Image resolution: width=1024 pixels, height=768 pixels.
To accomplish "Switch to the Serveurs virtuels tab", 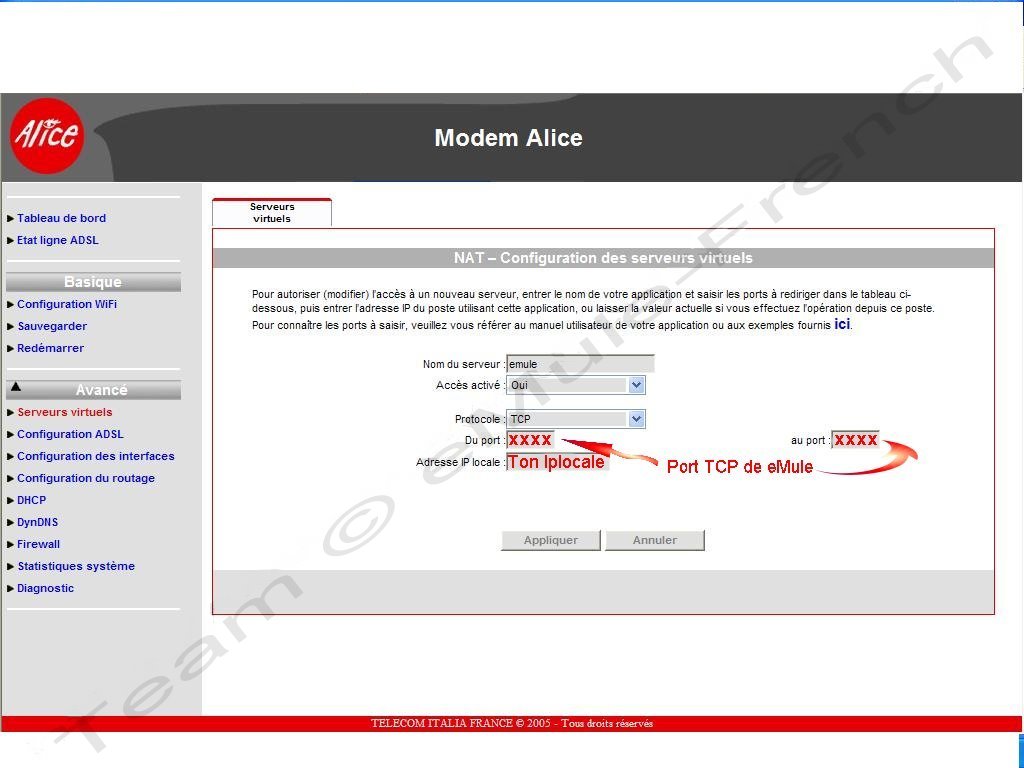I will [272, 213].
